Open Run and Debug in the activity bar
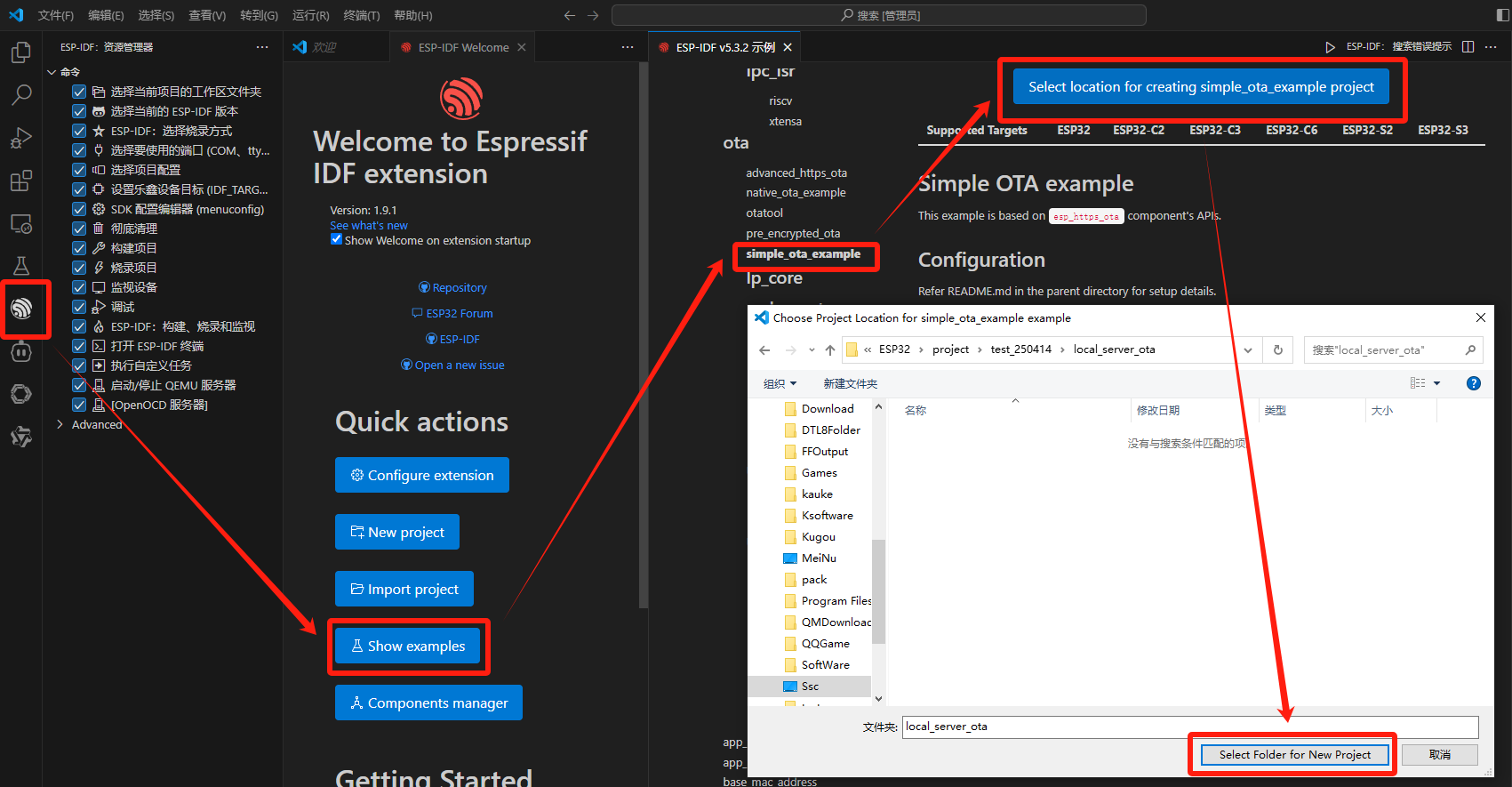Viewport: 1512px width, 787px height. point(20,138)
